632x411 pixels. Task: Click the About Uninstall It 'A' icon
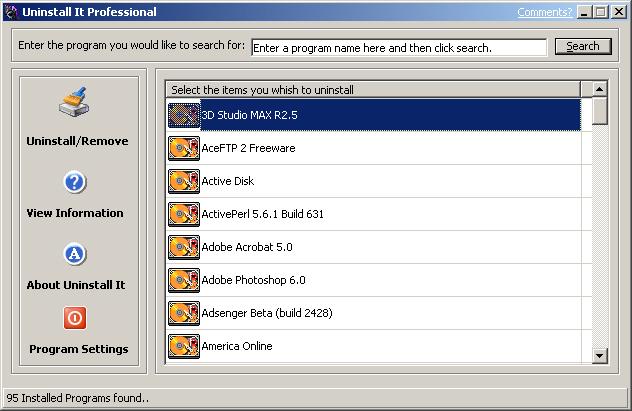(75, 254)
